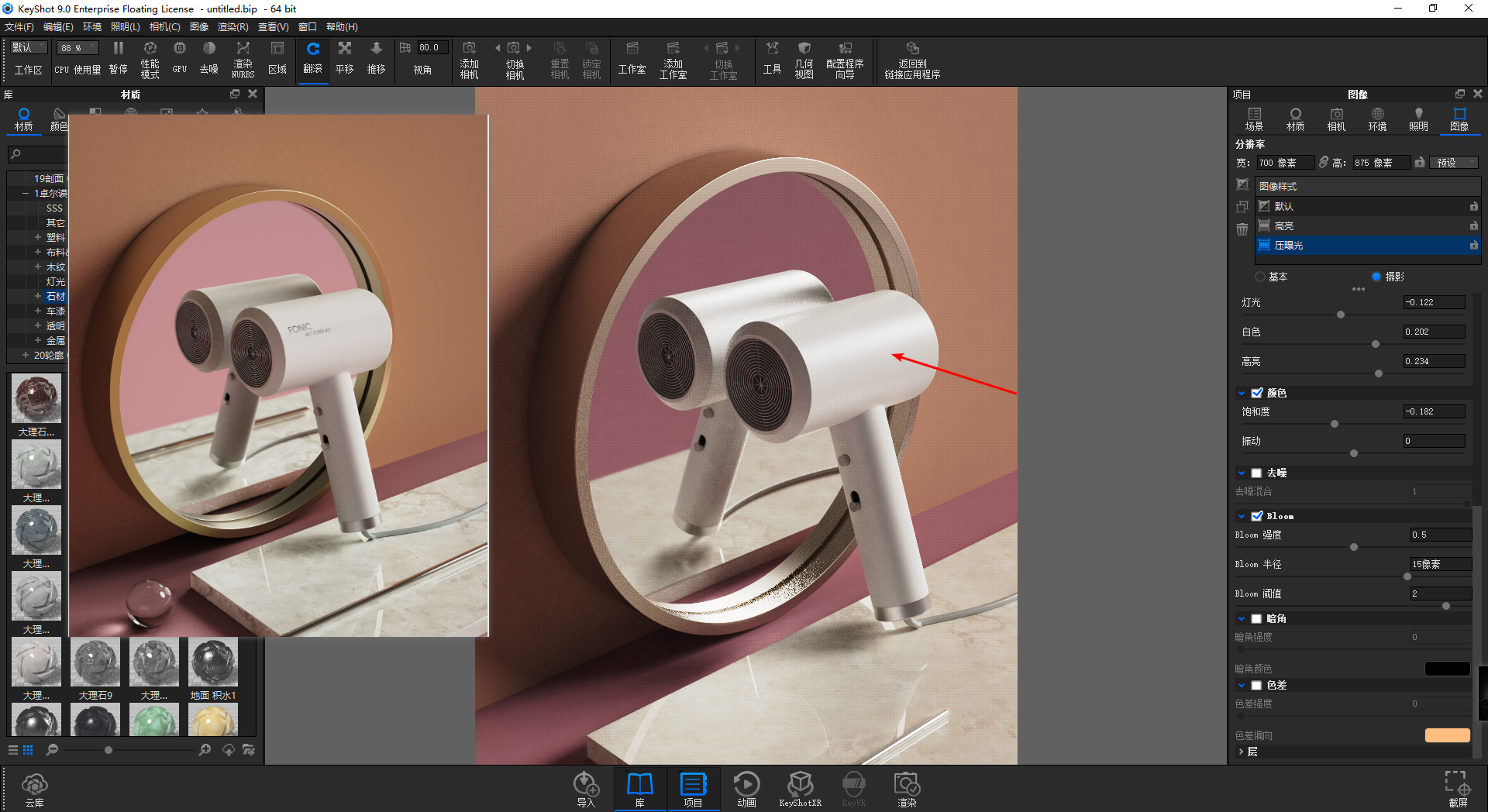
Task: Click the 导入 import icon
Action: [x=586, y=790]
